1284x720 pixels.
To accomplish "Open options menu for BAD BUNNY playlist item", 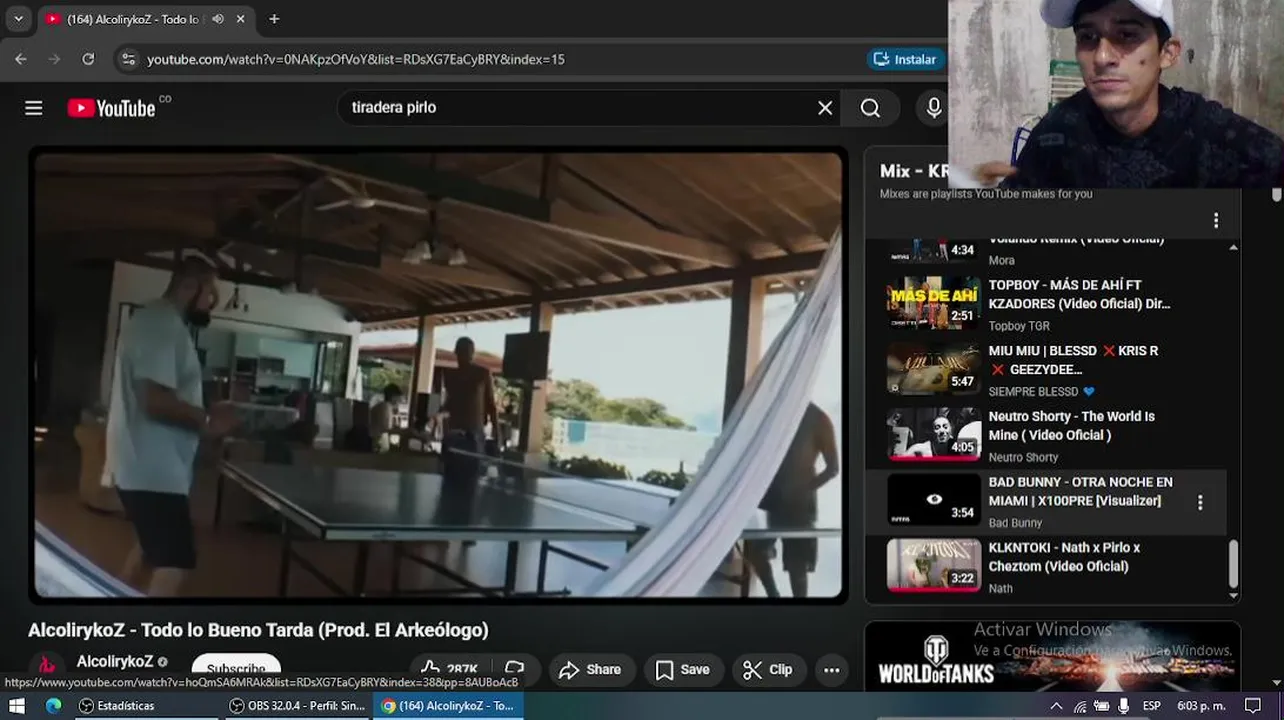I will click(x=1200, y=502).
